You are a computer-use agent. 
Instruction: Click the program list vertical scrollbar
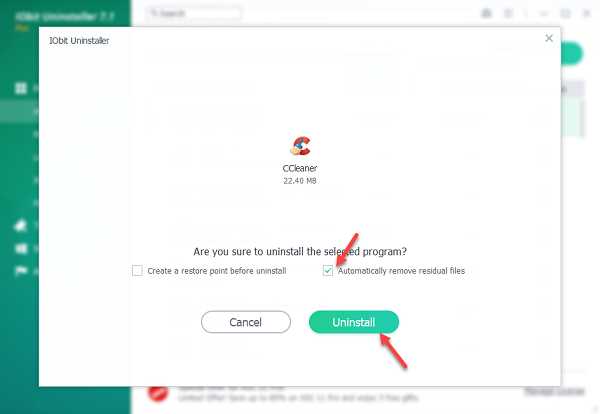[x=582, y=118]
